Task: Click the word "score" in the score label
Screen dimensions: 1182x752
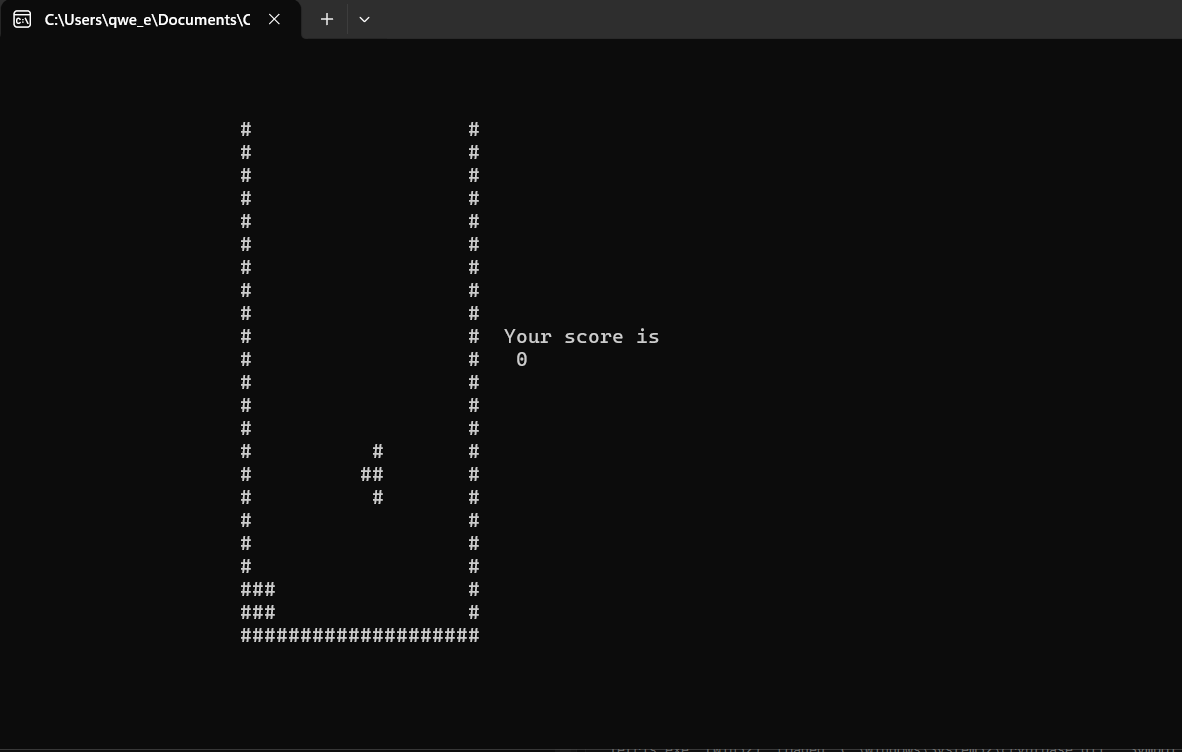Action: 593,337
